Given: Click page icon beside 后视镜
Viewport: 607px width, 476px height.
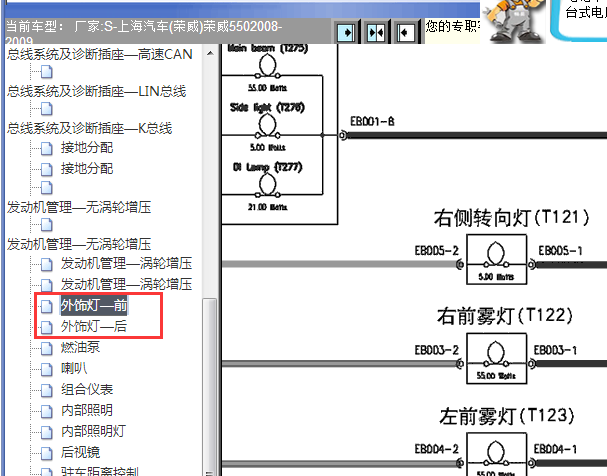Looking at the screenshot, I should (x=47, y=453).
